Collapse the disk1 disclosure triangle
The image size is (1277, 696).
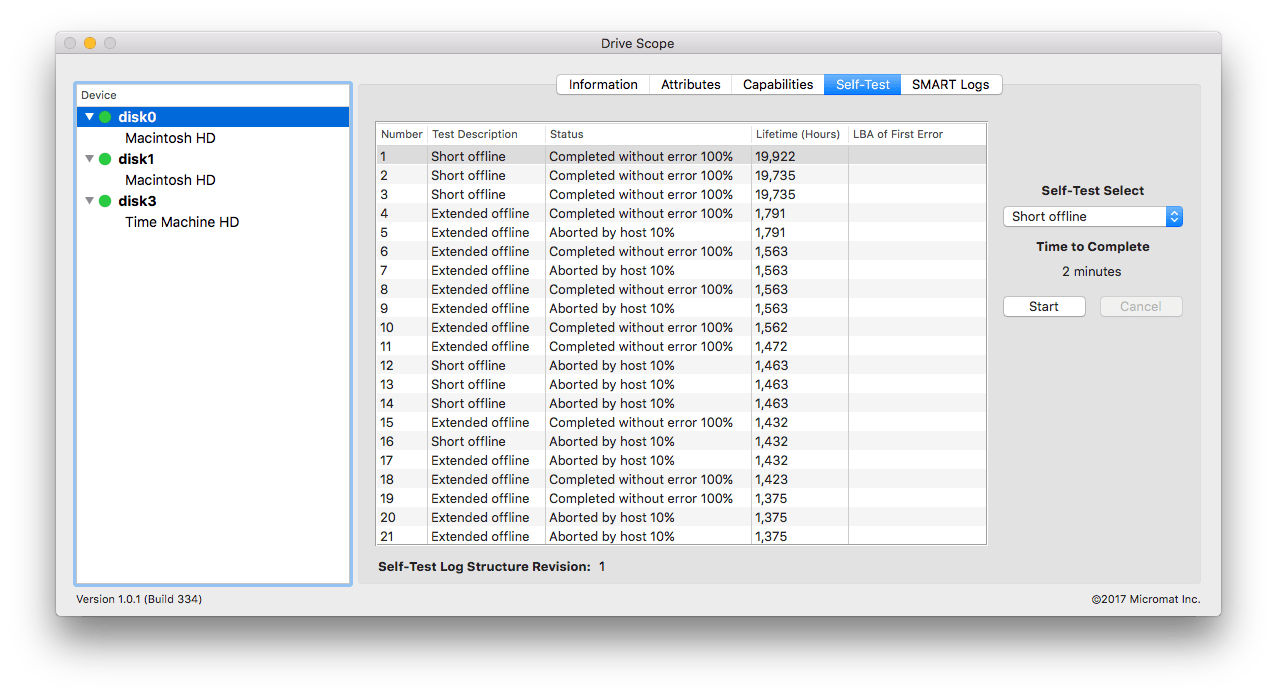click(x=89, y=159)
